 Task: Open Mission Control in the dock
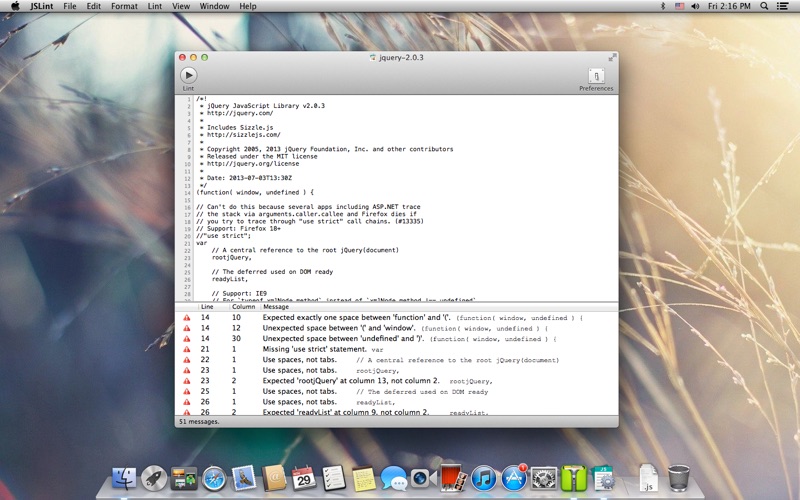184,478
